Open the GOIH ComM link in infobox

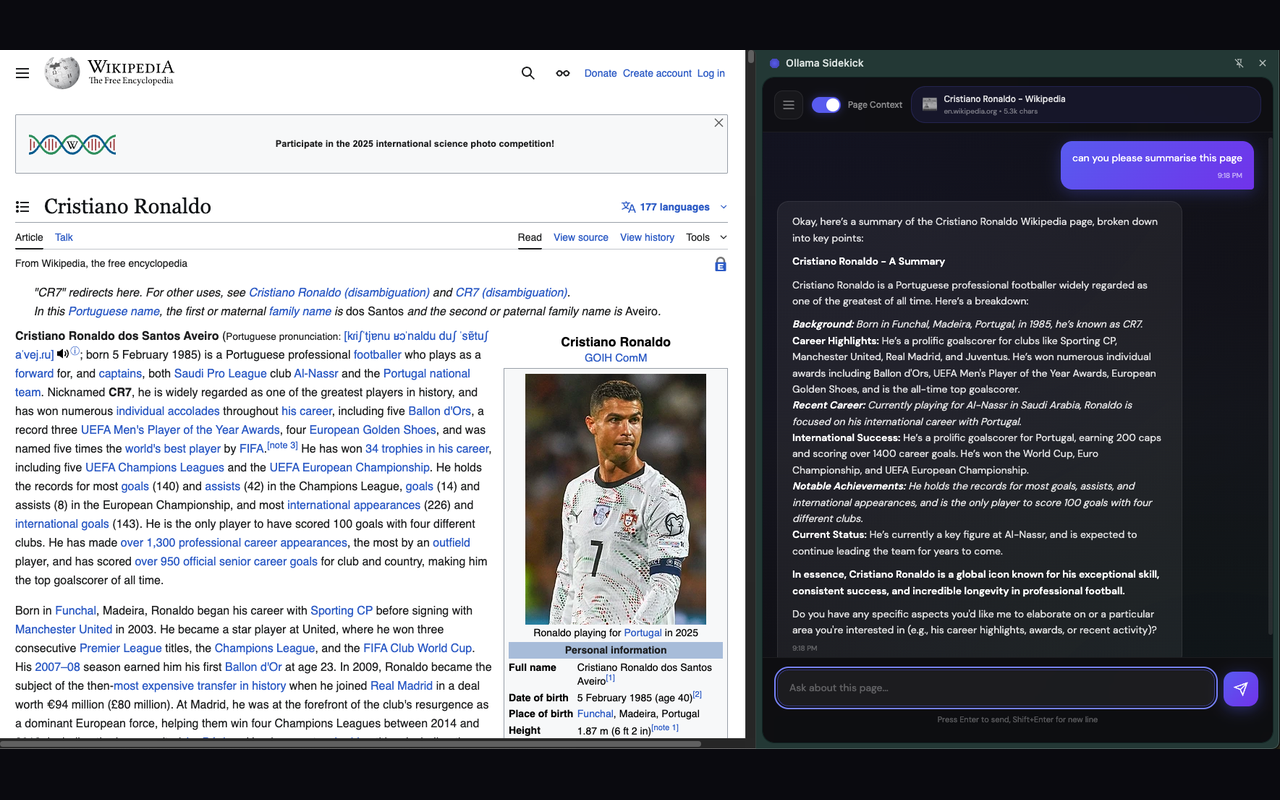click(615, 358)
